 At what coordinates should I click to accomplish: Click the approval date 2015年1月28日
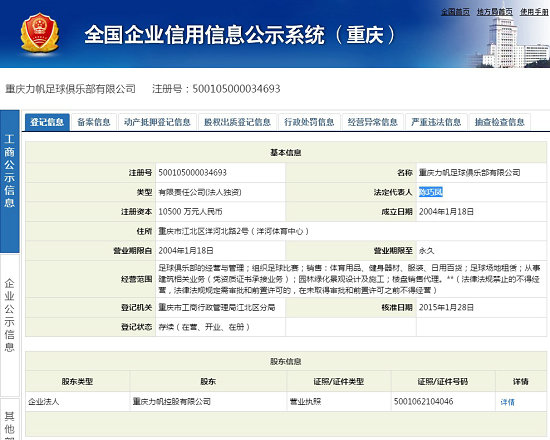coord(447,307)
